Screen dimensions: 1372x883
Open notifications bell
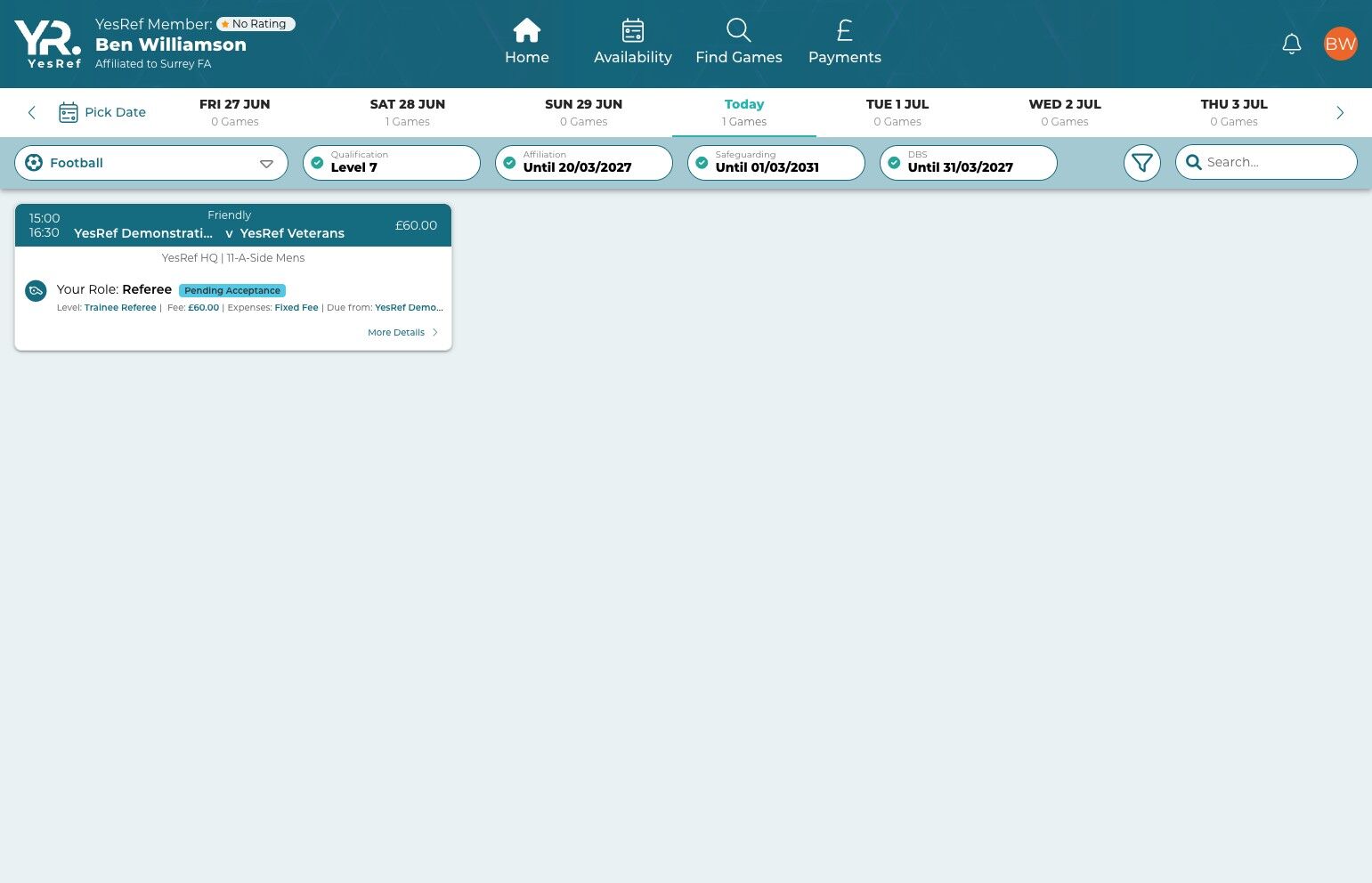coord(1292,44)
